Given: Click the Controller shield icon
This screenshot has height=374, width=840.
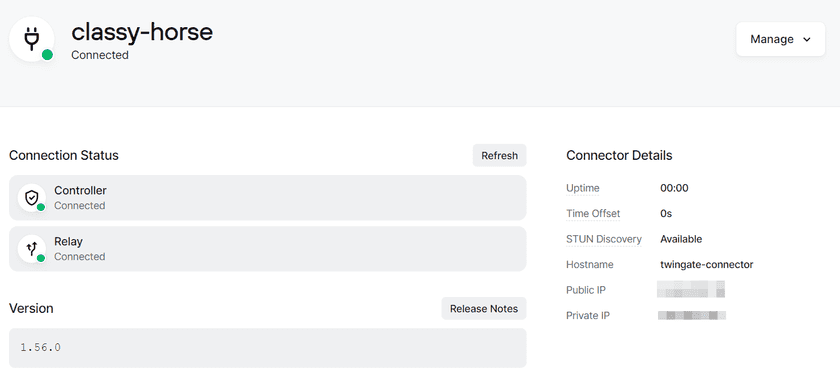Looking at the screenshot, I should tap(32, 198).
